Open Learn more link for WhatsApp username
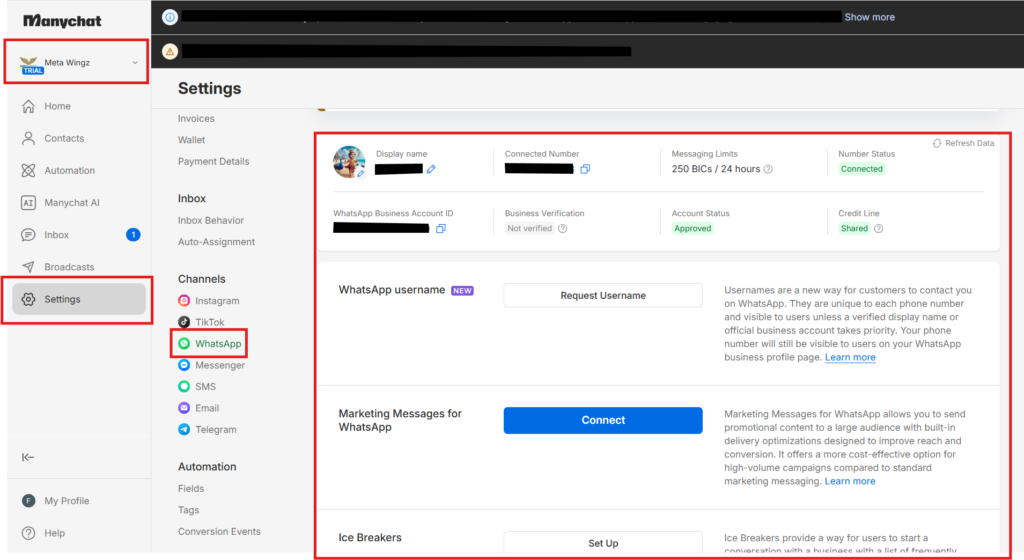 (850, 357)
